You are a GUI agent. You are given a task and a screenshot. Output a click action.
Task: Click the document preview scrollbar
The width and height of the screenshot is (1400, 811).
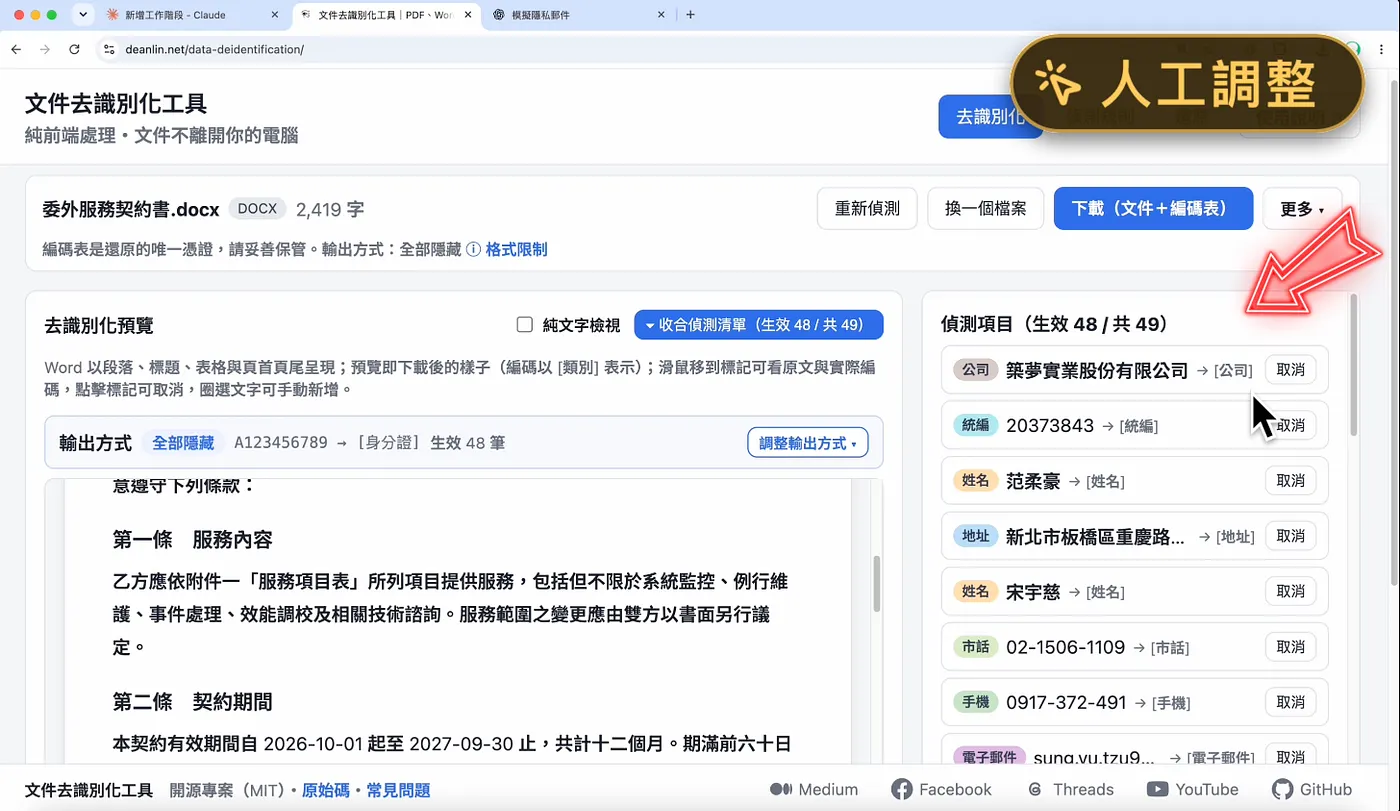point(877,583)
